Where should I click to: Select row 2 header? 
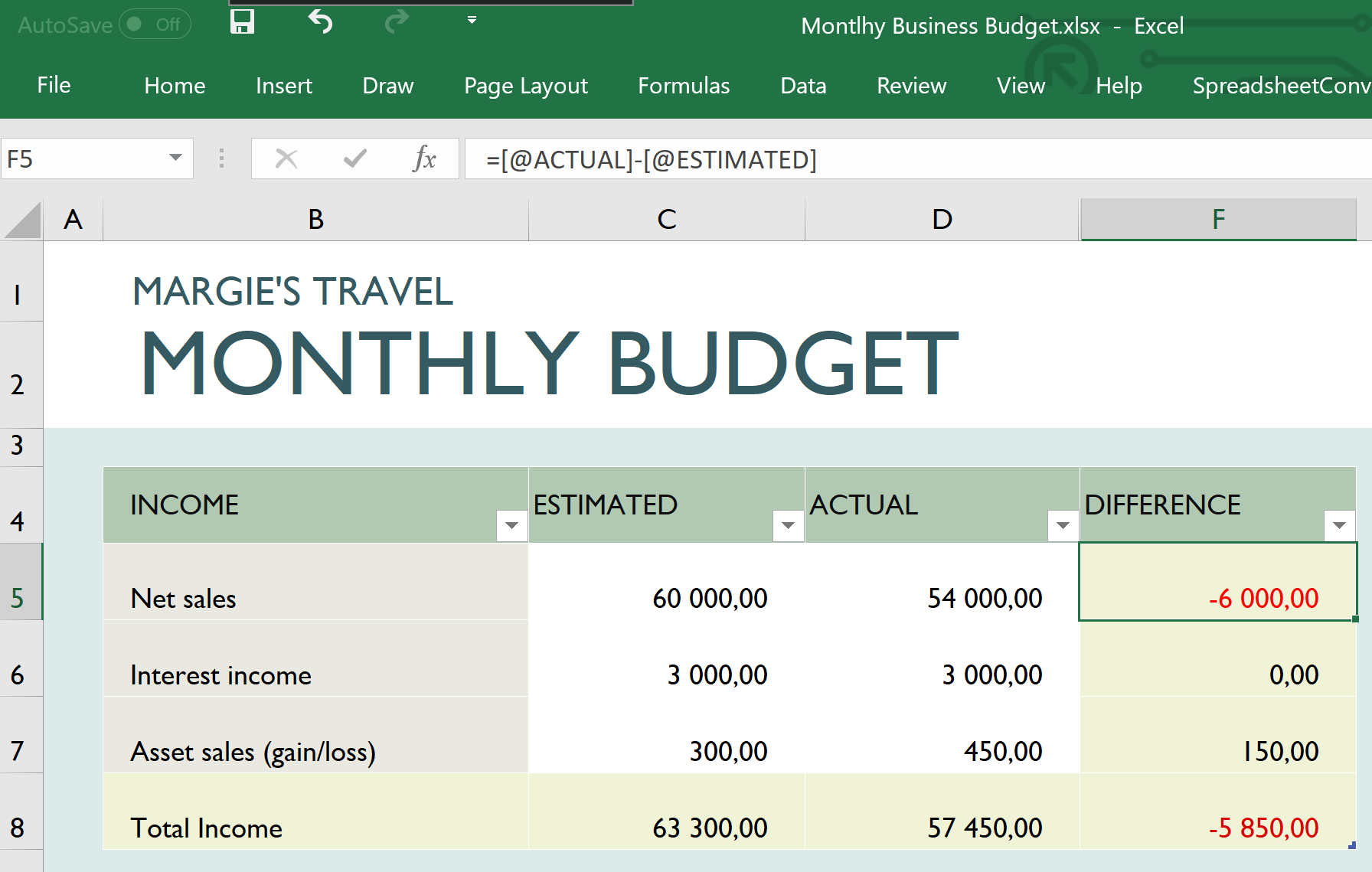pyautogui.click(x=21, y=374)
